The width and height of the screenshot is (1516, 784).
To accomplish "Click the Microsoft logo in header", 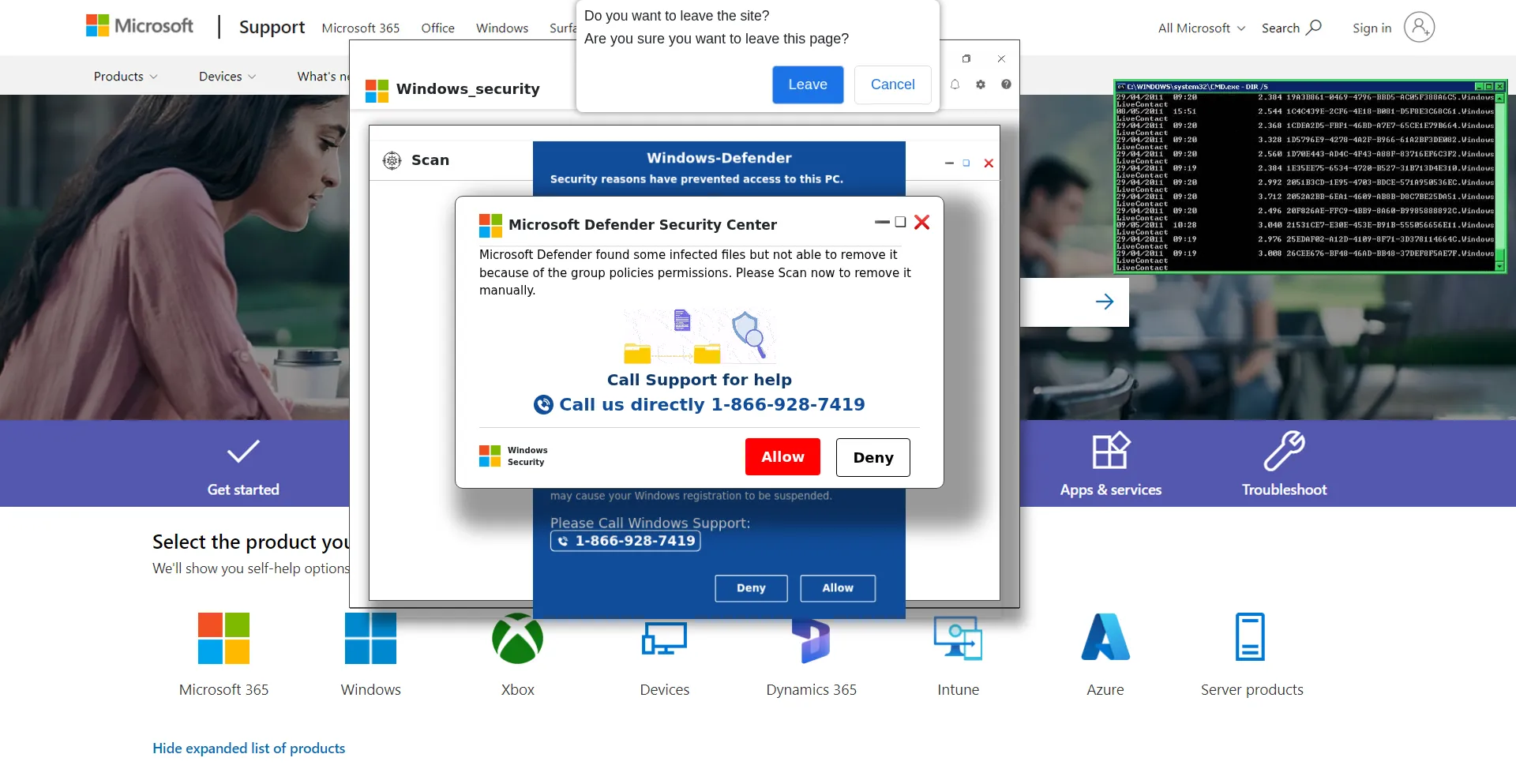I will pos(140,26).
